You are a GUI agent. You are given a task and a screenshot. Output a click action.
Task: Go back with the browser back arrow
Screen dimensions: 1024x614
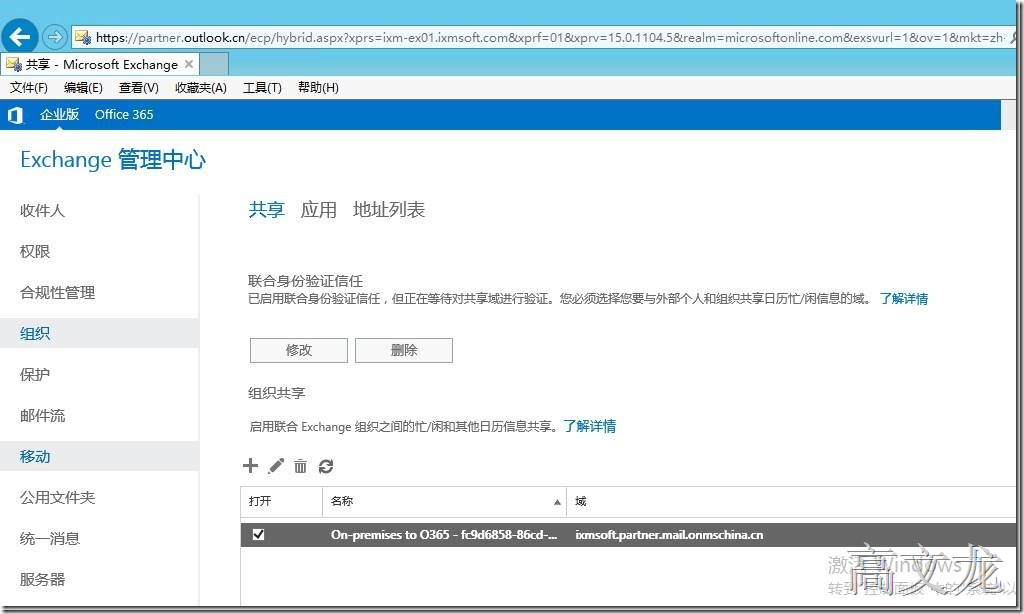[x=20, y=37]
